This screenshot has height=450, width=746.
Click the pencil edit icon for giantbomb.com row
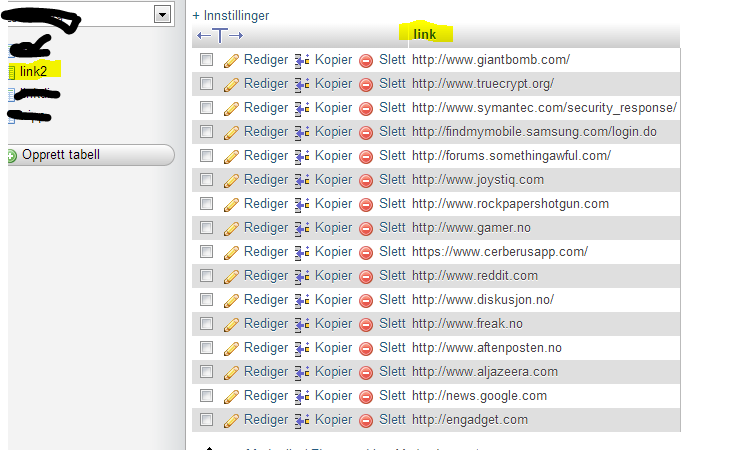point(231,60)
